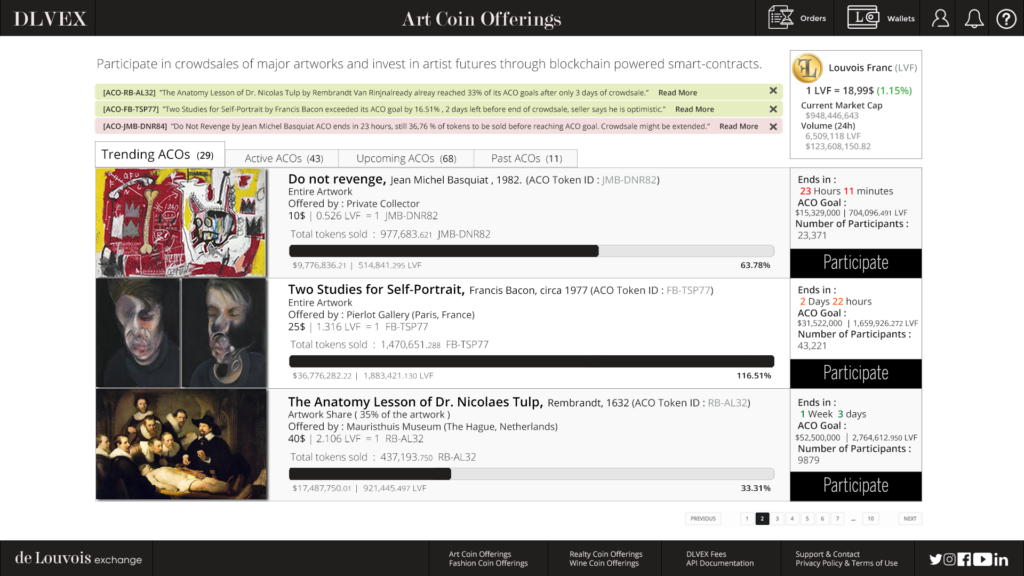This screenshot has height=576, width=1024.
Task: Click the Anatomy Lesson 33.31% progress bar
Action: (x=532, y=473)
